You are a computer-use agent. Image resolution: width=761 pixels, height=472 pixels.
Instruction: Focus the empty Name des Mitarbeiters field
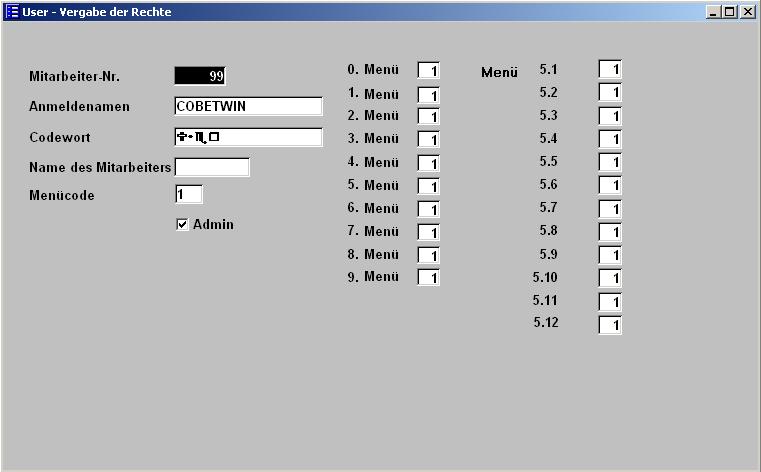(x=212, y=167)
